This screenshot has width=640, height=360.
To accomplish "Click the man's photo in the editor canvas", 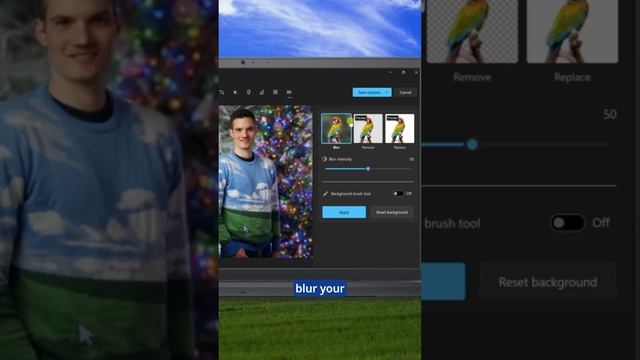I will point(266,182).
